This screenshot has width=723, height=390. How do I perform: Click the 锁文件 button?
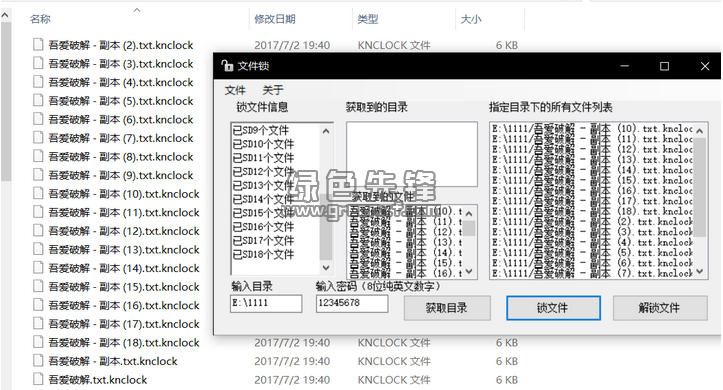coord(553,308)
